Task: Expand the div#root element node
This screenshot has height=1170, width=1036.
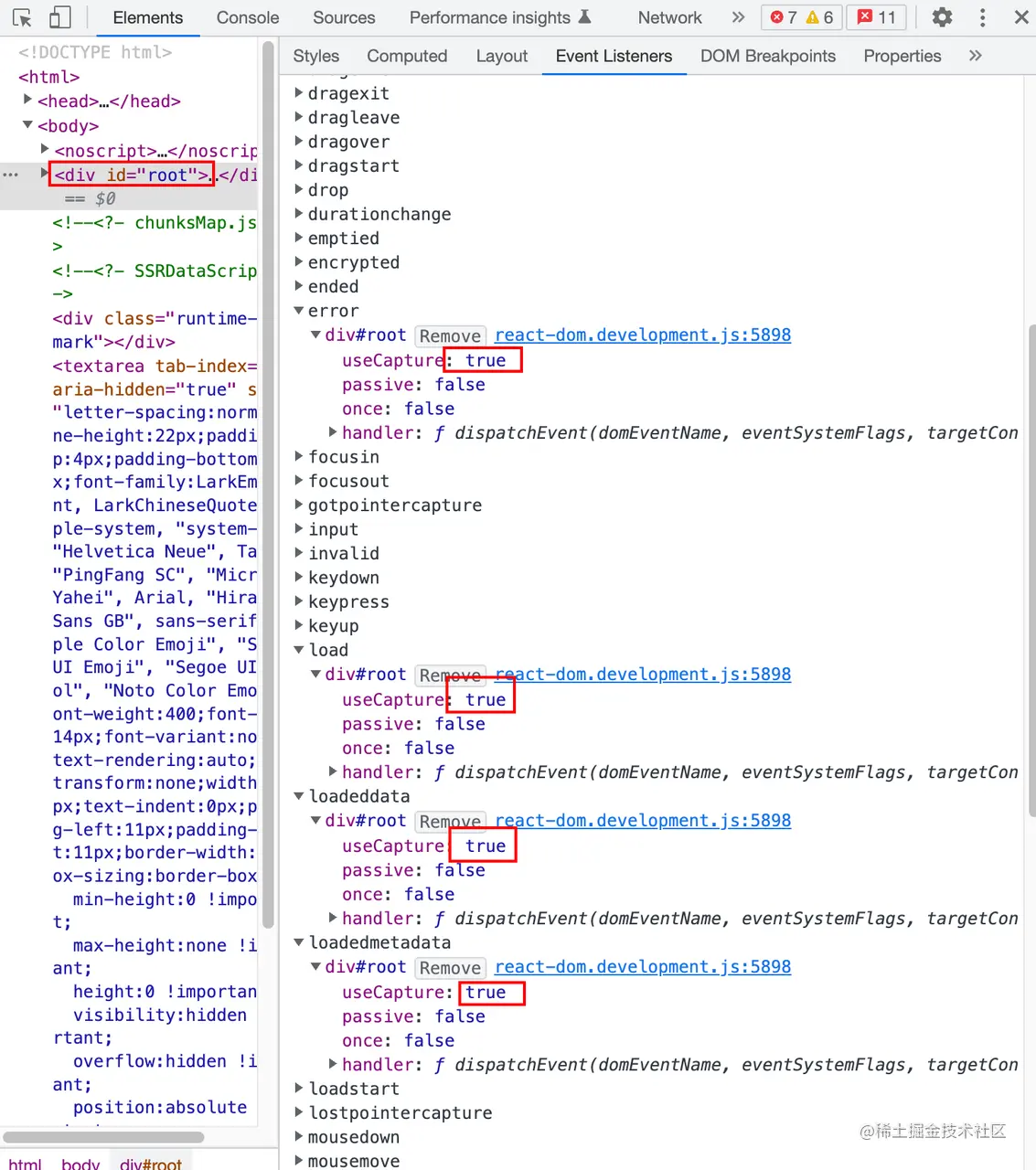Action: coord(45,173)
